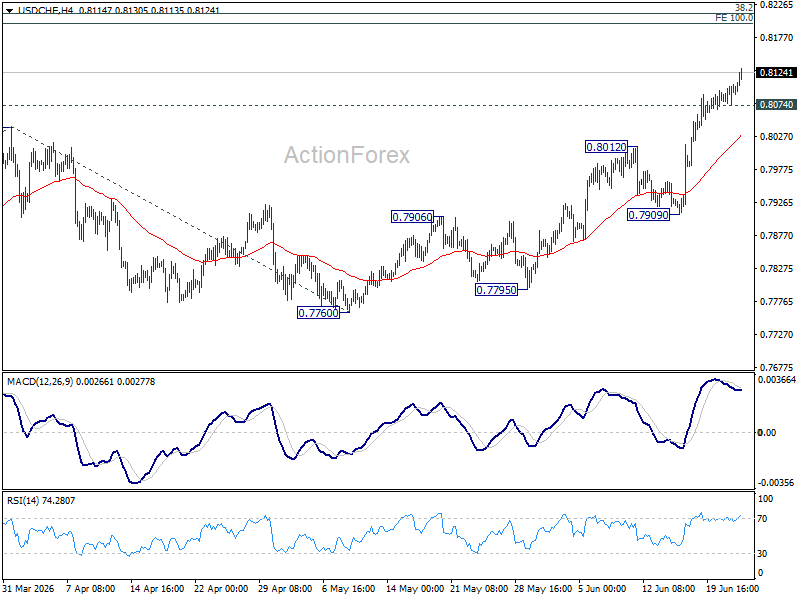
Task: Click the RSI 70 level label
Action: [x=762, y=519]
